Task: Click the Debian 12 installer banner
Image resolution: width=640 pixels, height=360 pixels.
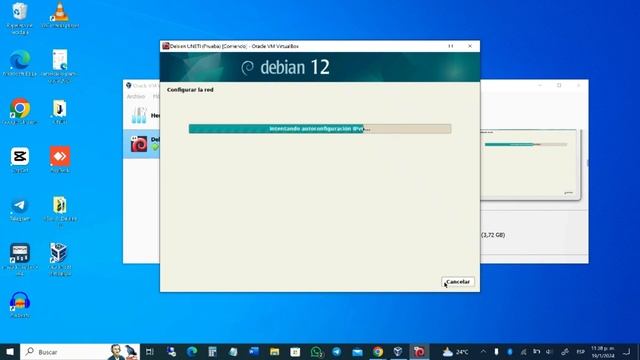Action: pos(320,67)
